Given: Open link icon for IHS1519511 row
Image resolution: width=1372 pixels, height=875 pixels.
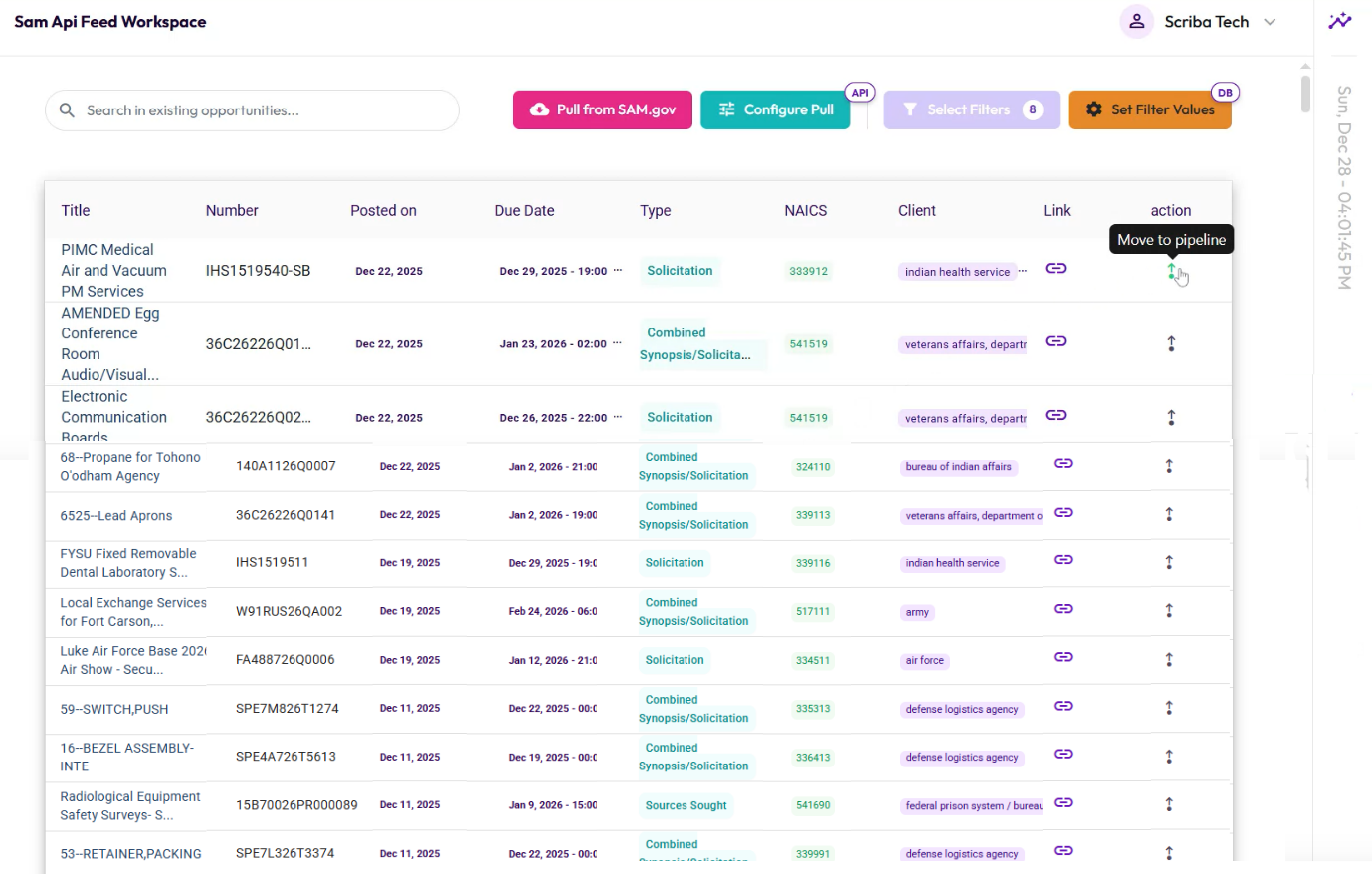Looking at the screenshot, I should [1063, 560].
